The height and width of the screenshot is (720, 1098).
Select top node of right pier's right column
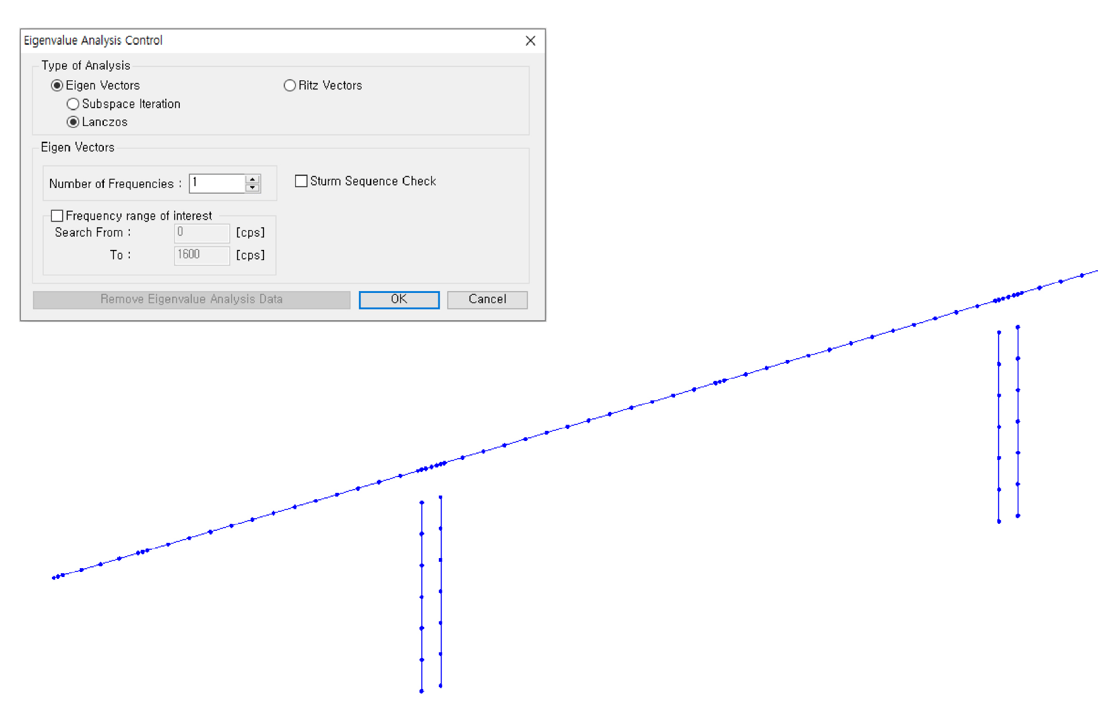pyautogui.click(x=1018, y=327)
